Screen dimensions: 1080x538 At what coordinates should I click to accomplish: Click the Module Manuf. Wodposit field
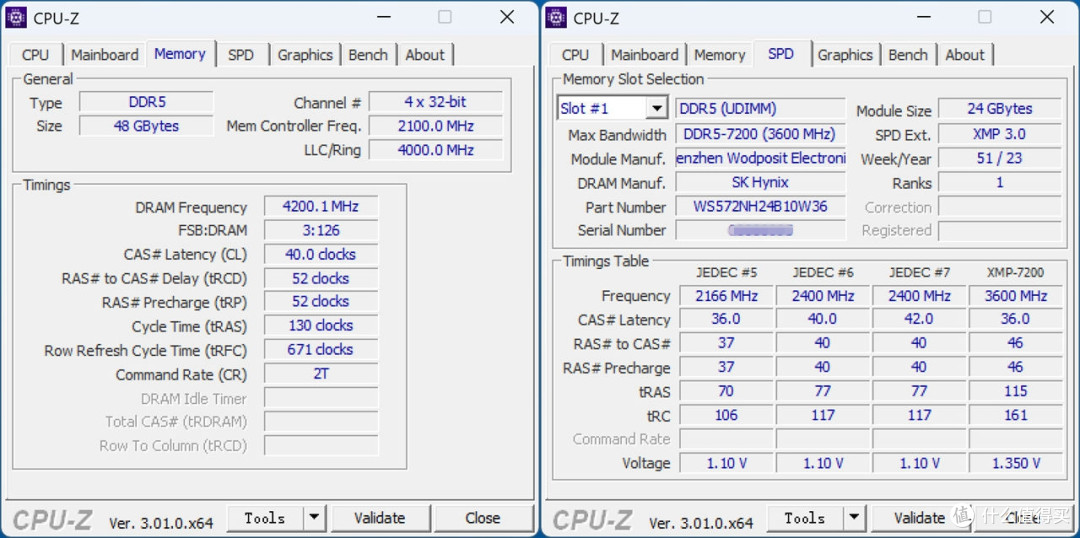pyautogui.click(x=760, y=158)
